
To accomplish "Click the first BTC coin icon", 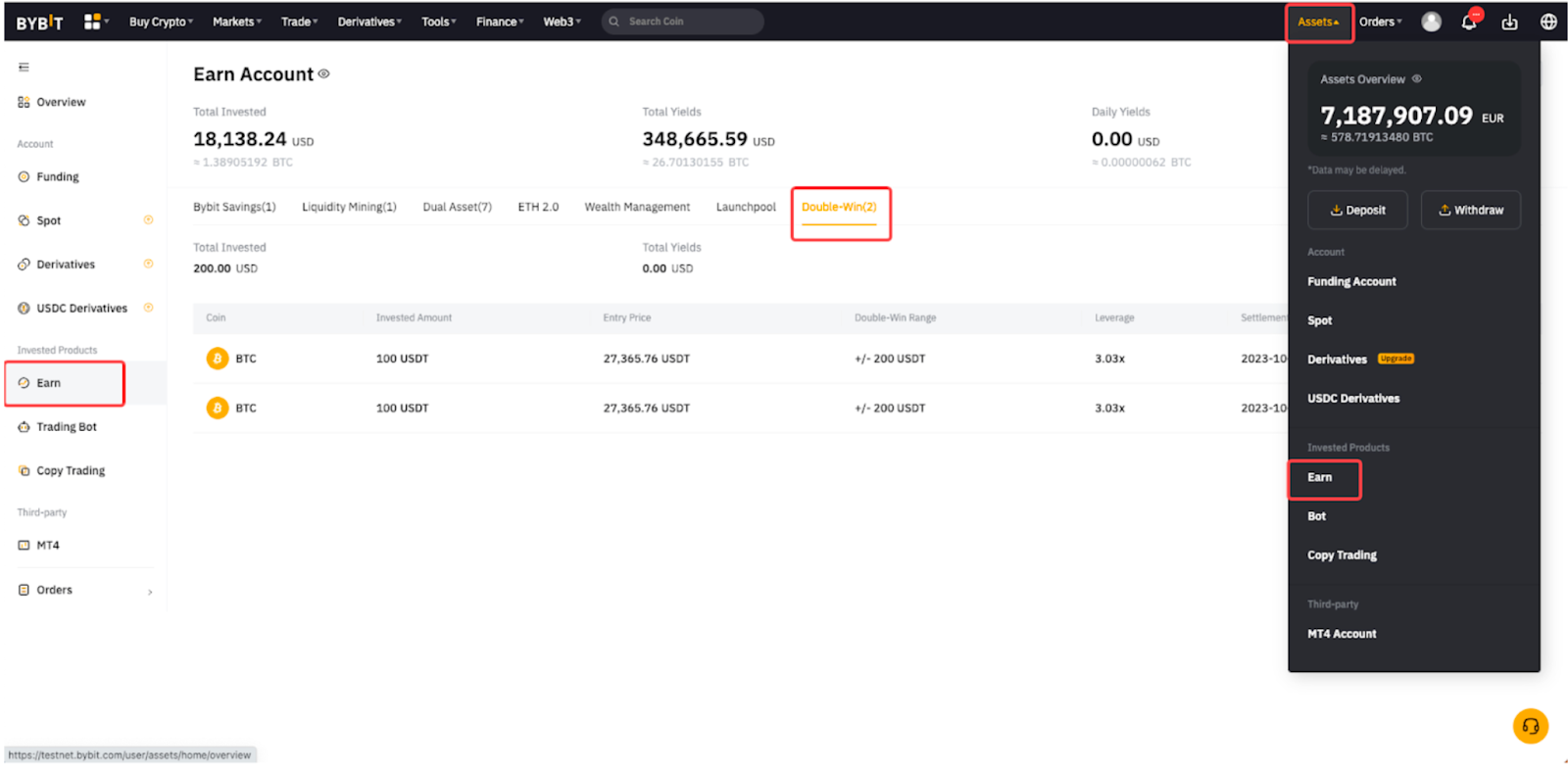I will click(218, 359).
